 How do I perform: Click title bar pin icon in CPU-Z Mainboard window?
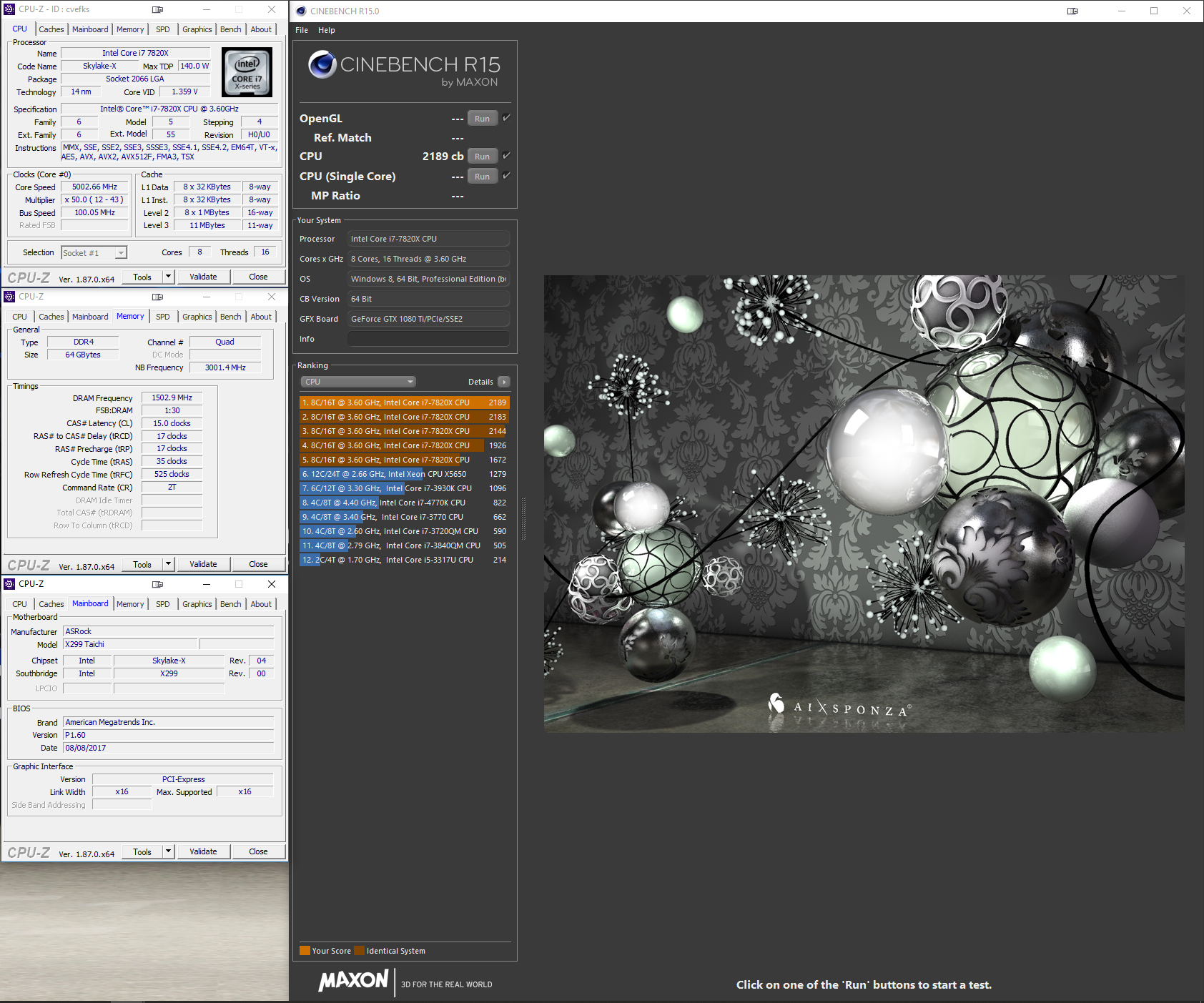coord(158,584)
